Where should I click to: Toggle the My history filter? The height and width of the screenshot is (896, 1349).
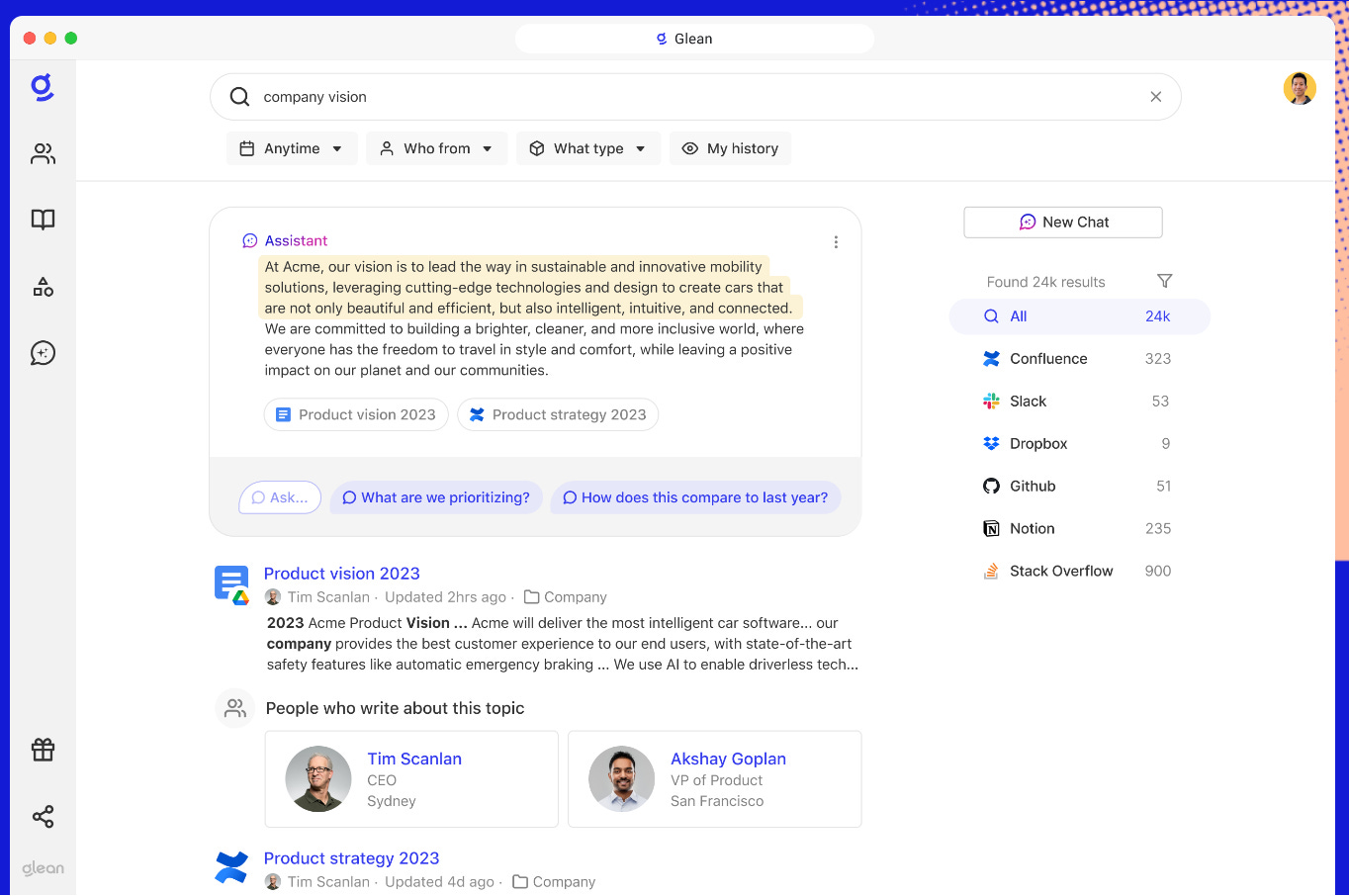730,148
